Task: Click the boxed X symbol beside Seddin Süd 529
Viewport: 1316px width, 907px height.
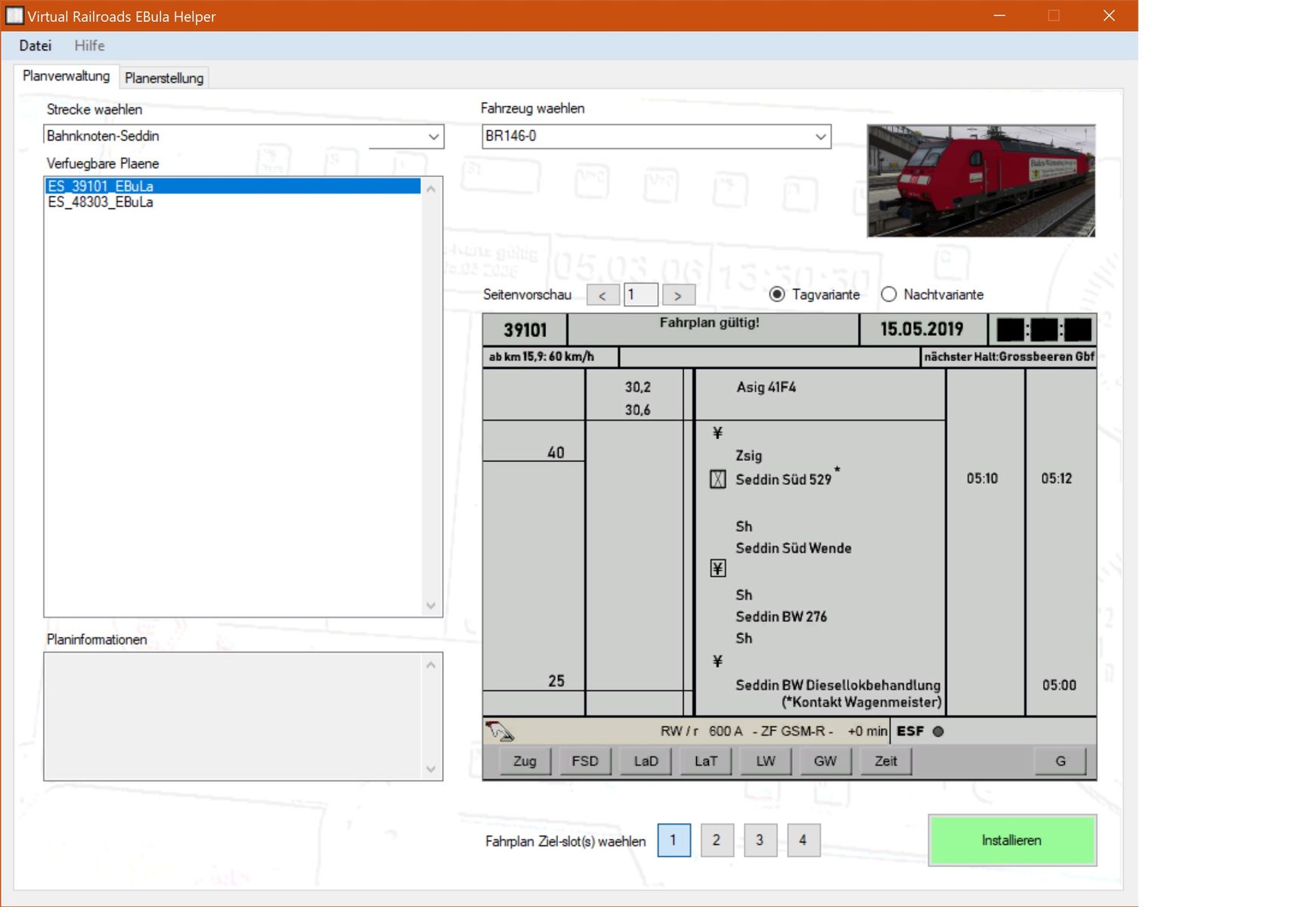Action: pos(717,479)
